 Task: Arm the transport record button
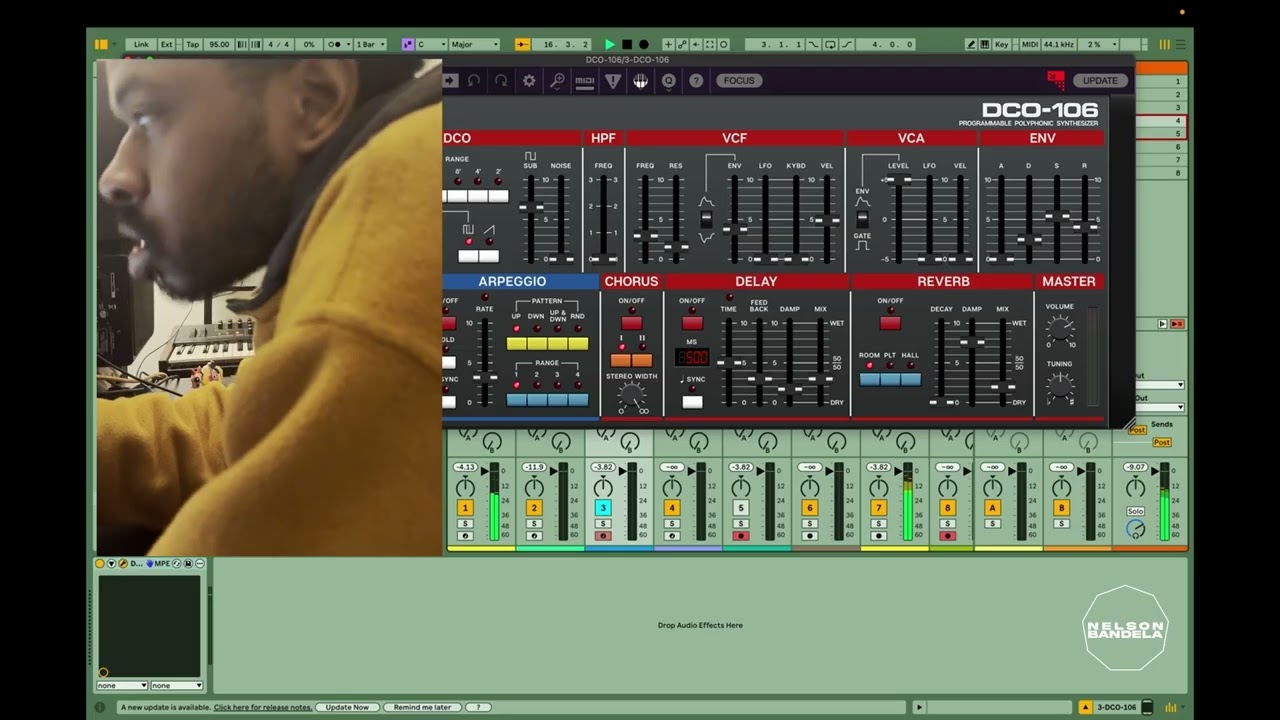pos(643,44)
